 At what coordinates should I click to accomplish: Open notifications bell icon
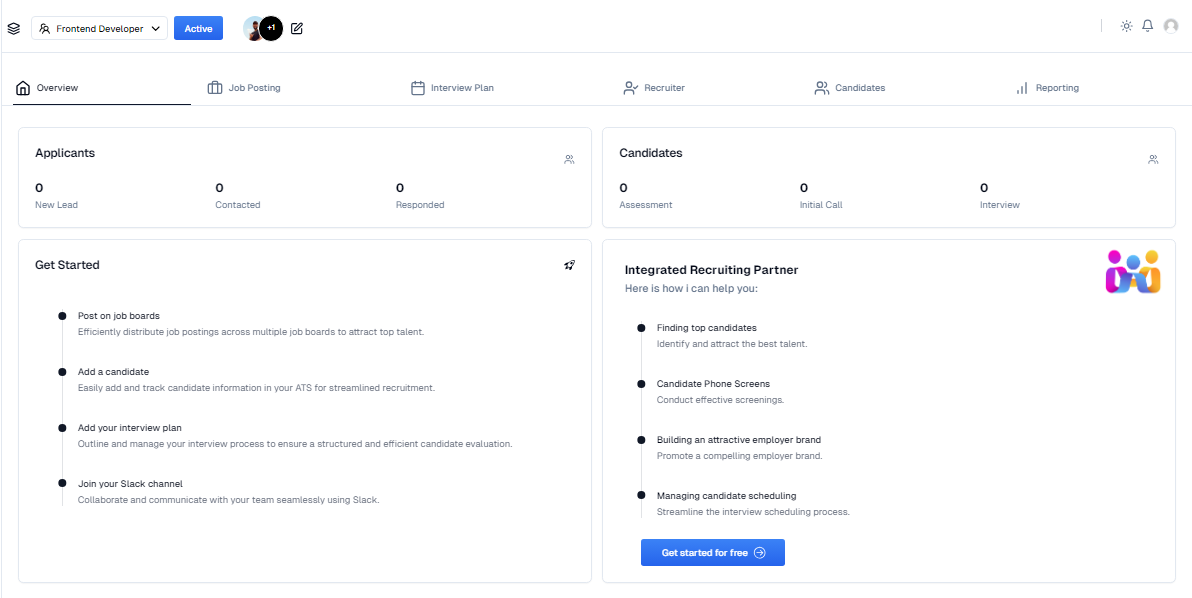(1148, 26)
